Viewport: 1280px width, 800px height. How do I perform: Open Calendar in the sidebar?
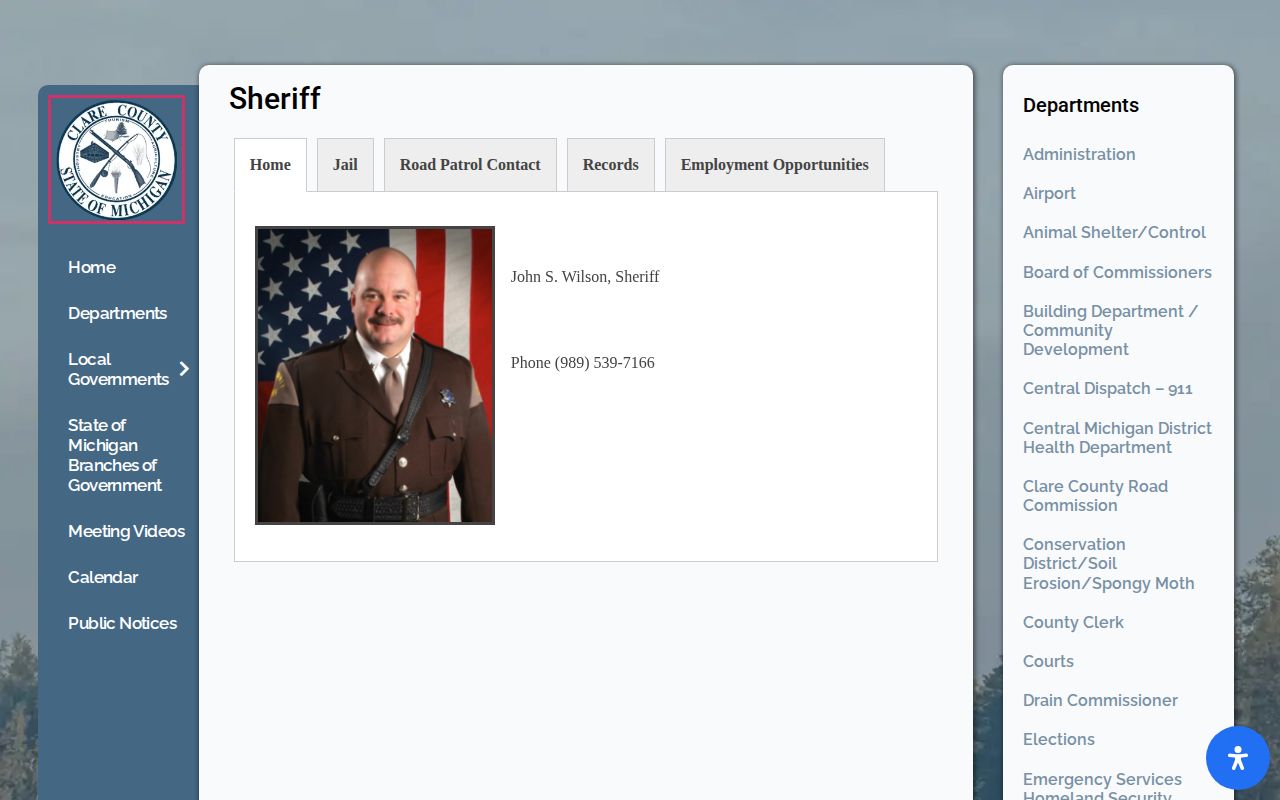[103, 577]
